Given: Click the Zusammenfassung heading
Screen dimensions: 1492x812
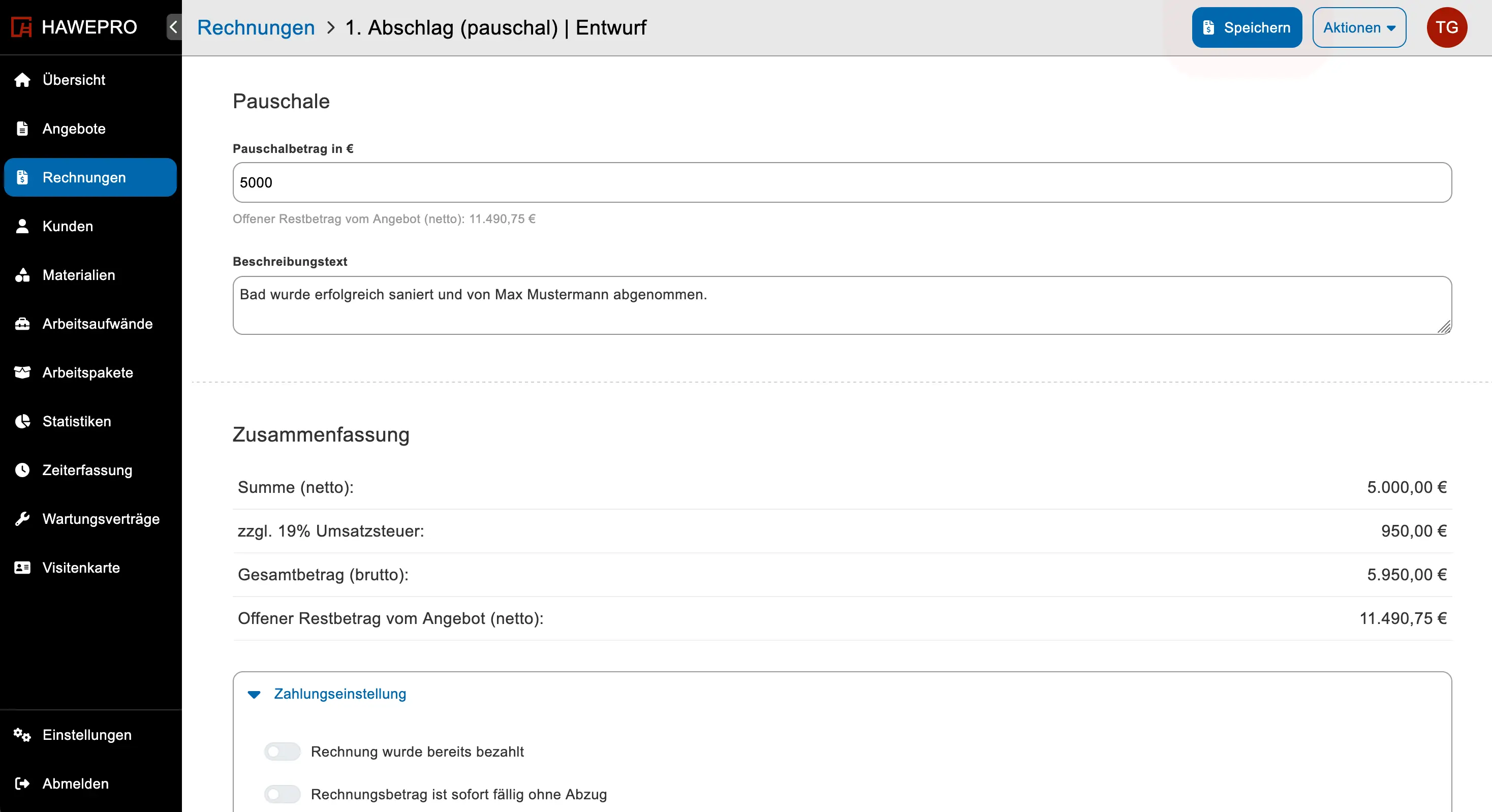Looking at the screenshot, I should click(x=321, y=434).
